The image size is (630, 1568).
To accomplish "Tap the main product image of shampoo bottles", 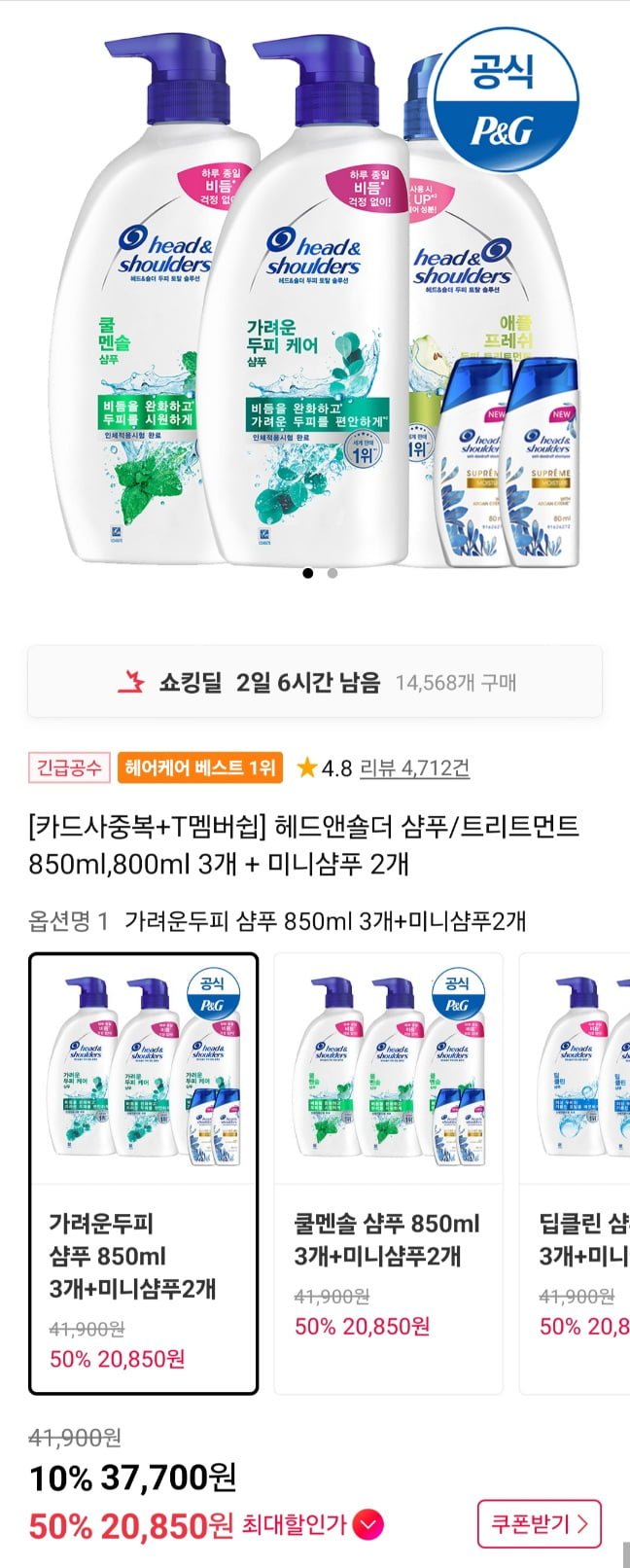I will coord(315,297).
